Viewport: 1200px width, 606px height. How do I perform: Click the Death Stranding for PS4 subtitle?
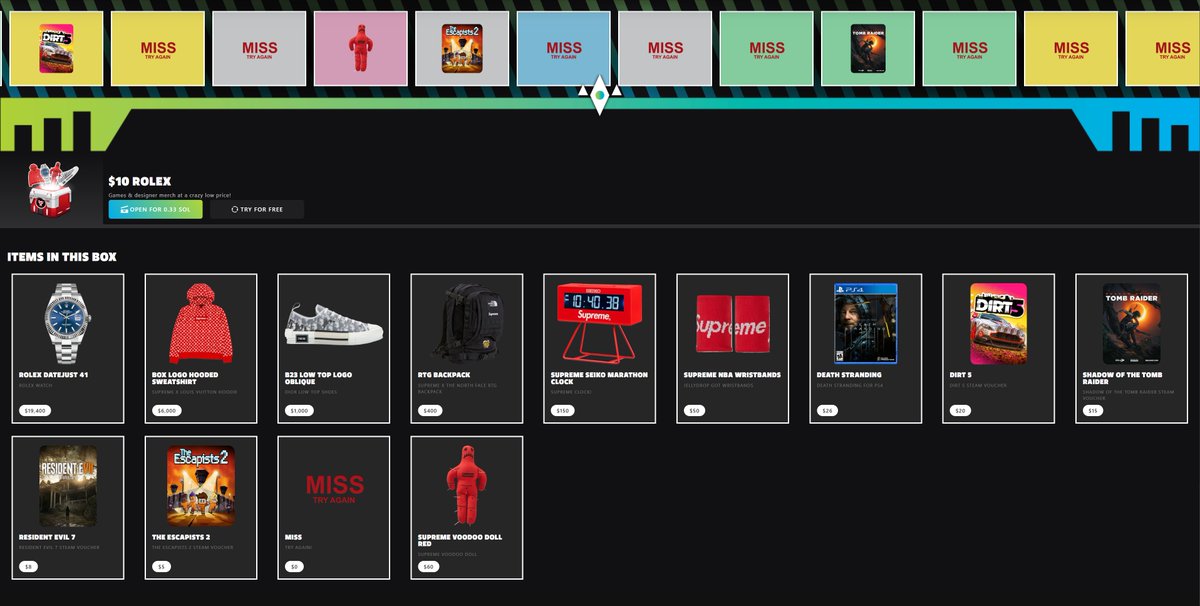click(x=849, y=385)
